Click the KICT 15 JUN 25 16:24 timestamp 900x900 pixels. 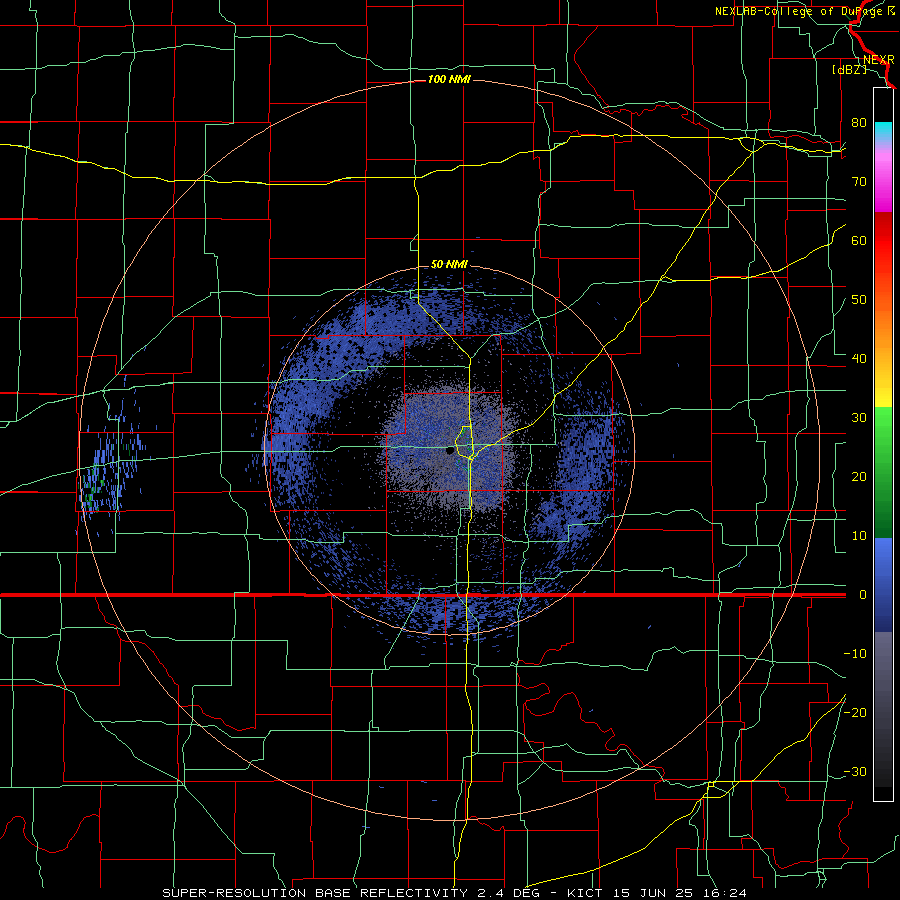[657, 893]
